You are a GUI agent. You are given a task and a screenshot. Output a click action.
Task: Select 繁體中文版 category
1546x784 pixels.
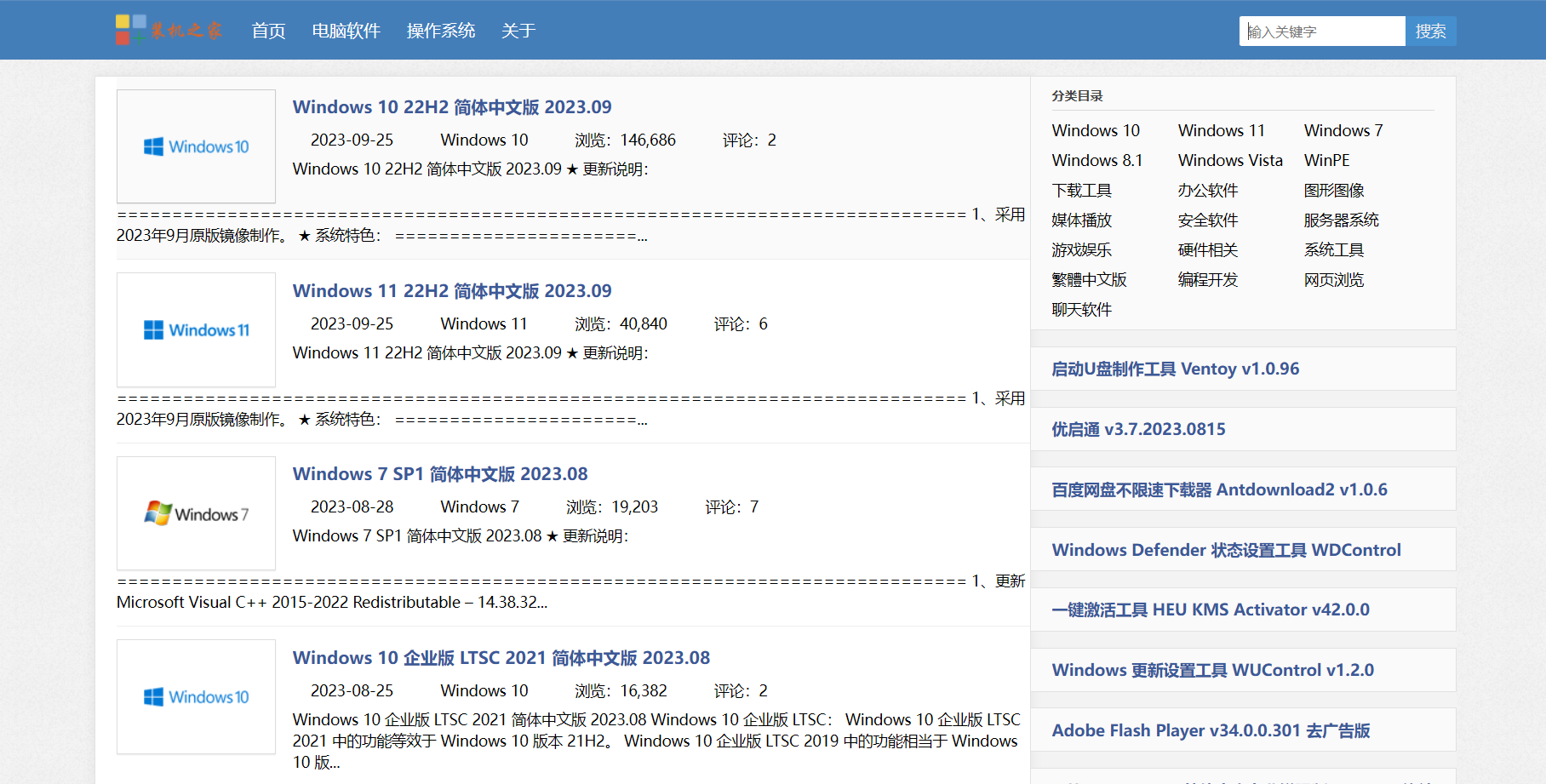[x=1089, y=279]
